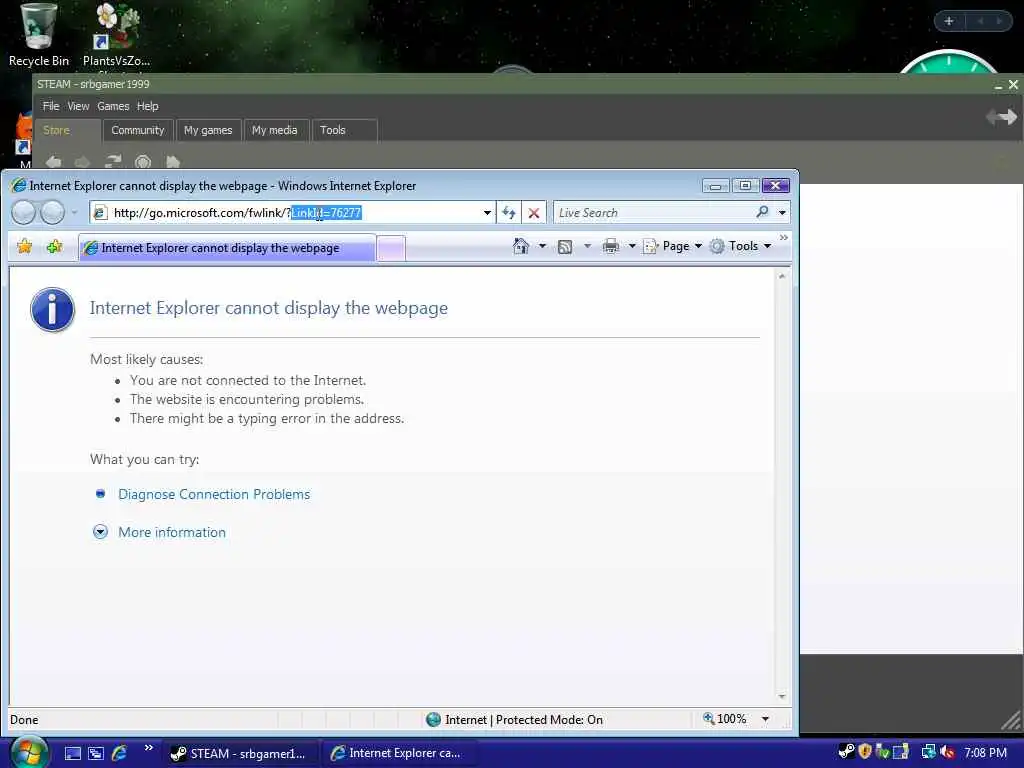Open IE's recent pages dropdown arrow
Screen dimensions: 1024x768
pos(74,212)
